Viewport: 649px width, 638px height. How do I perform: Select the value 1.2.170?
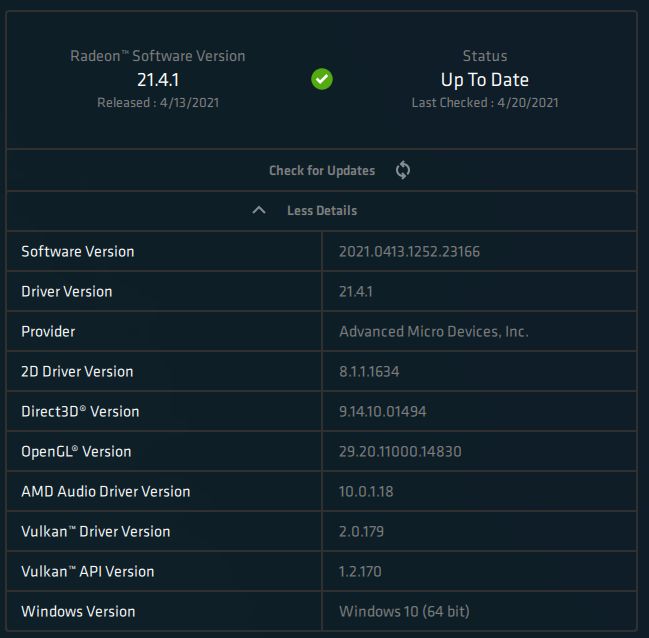coord(360,571)
